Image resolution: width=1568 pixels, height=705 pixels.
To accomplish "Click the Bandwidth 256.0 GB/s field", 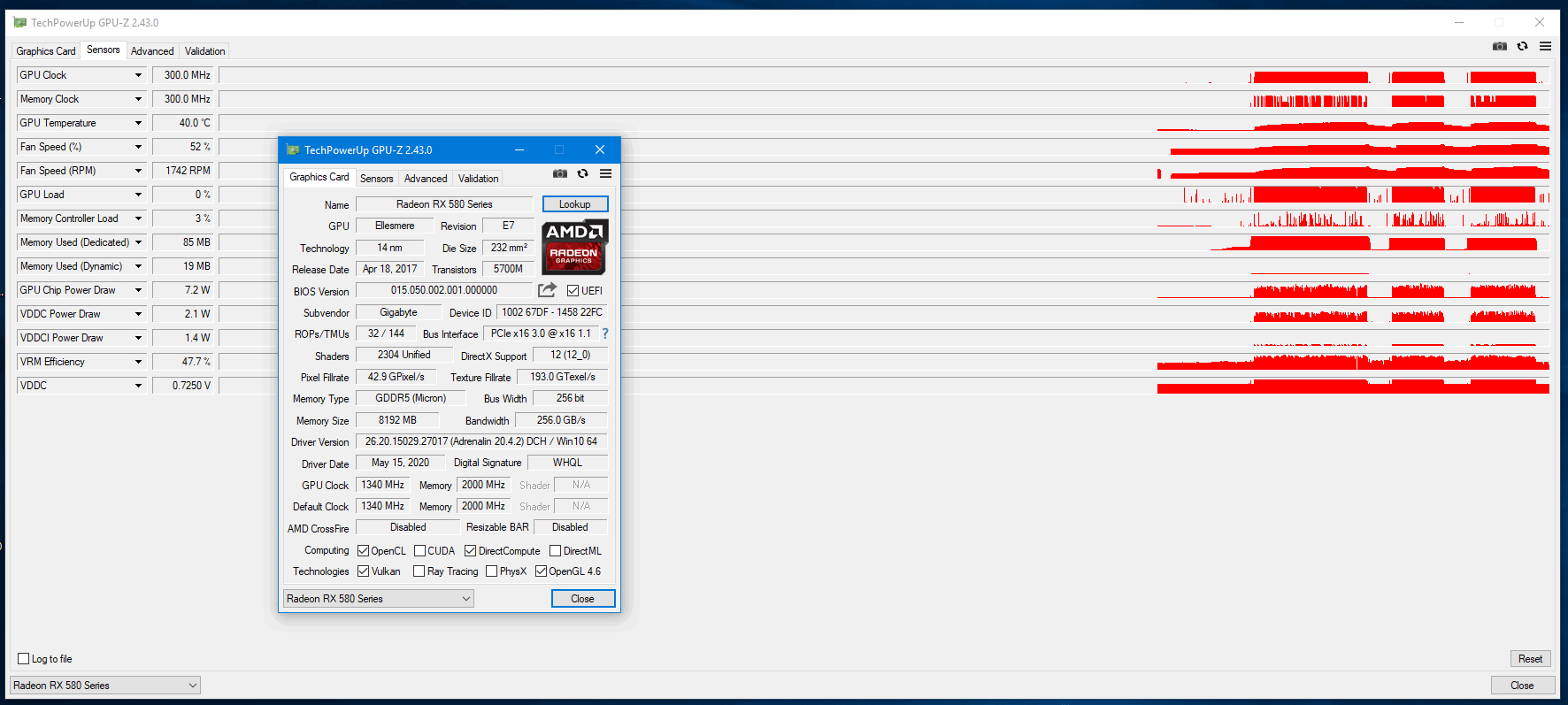I will (561, 420).
